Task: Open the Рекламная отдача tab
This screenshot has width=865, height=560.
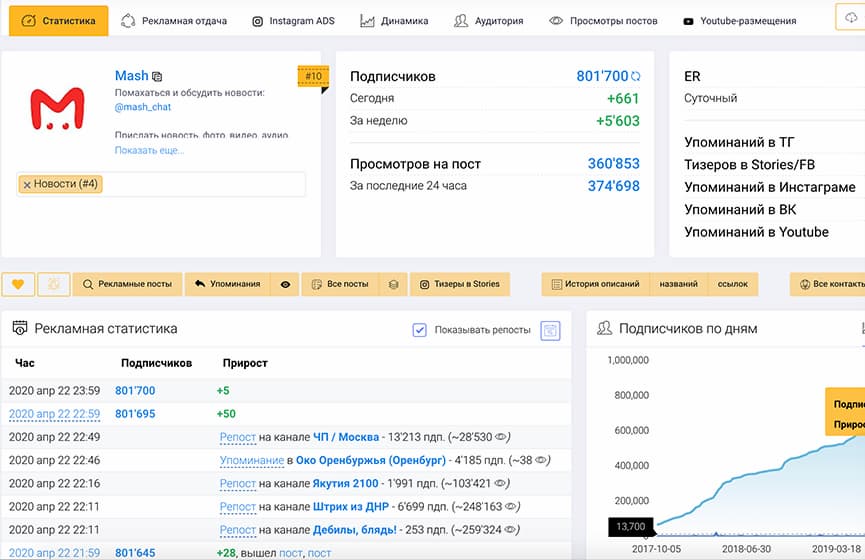Action: (174, 20)
